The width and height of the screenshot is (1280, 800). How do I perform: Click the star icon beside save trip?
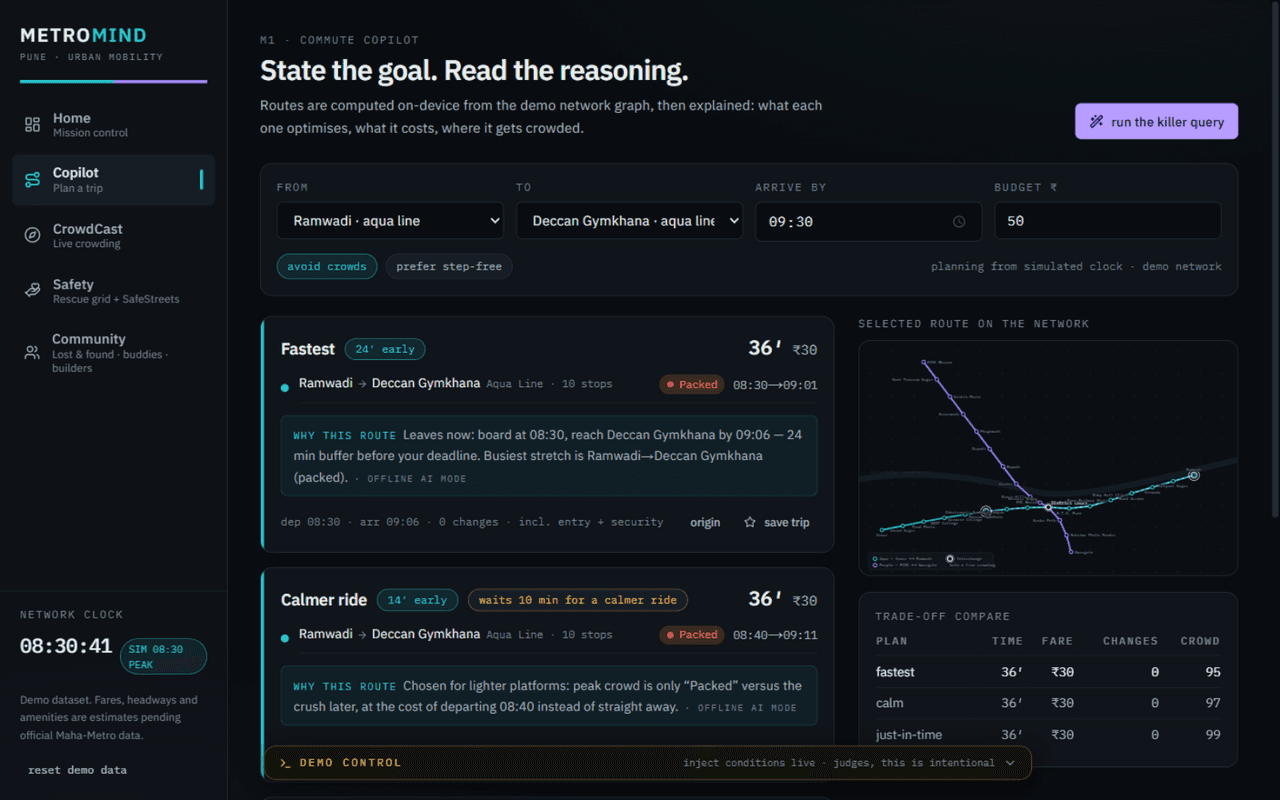(750, 522)
